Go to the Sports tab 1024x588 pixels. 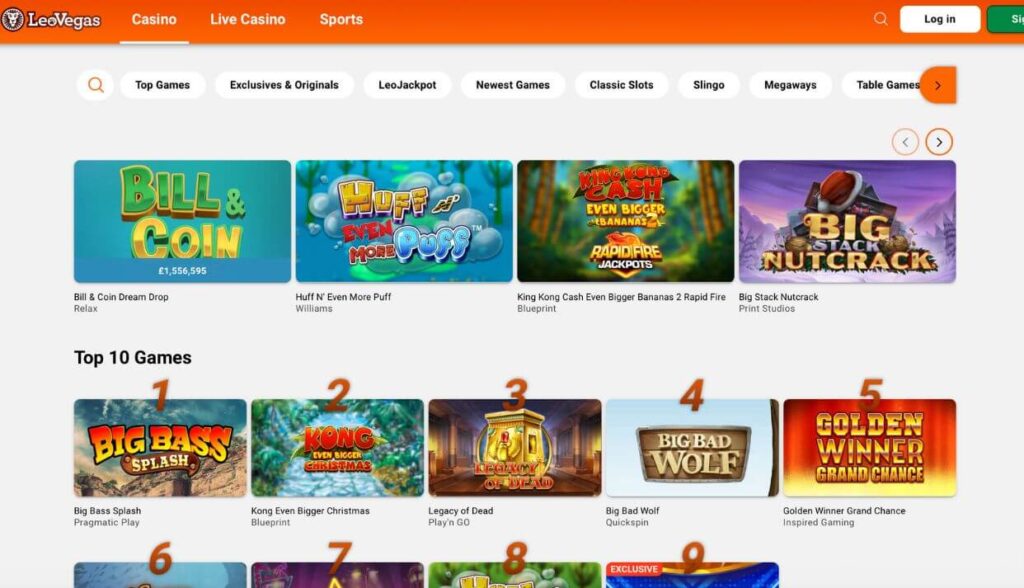tap(341, 20)
